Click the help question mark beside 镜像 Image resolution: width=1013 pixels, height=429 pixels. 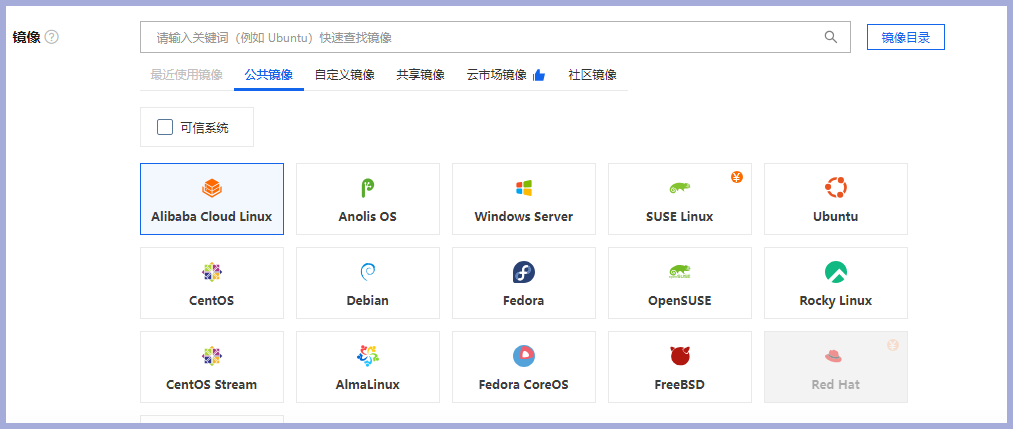point(52,37)
